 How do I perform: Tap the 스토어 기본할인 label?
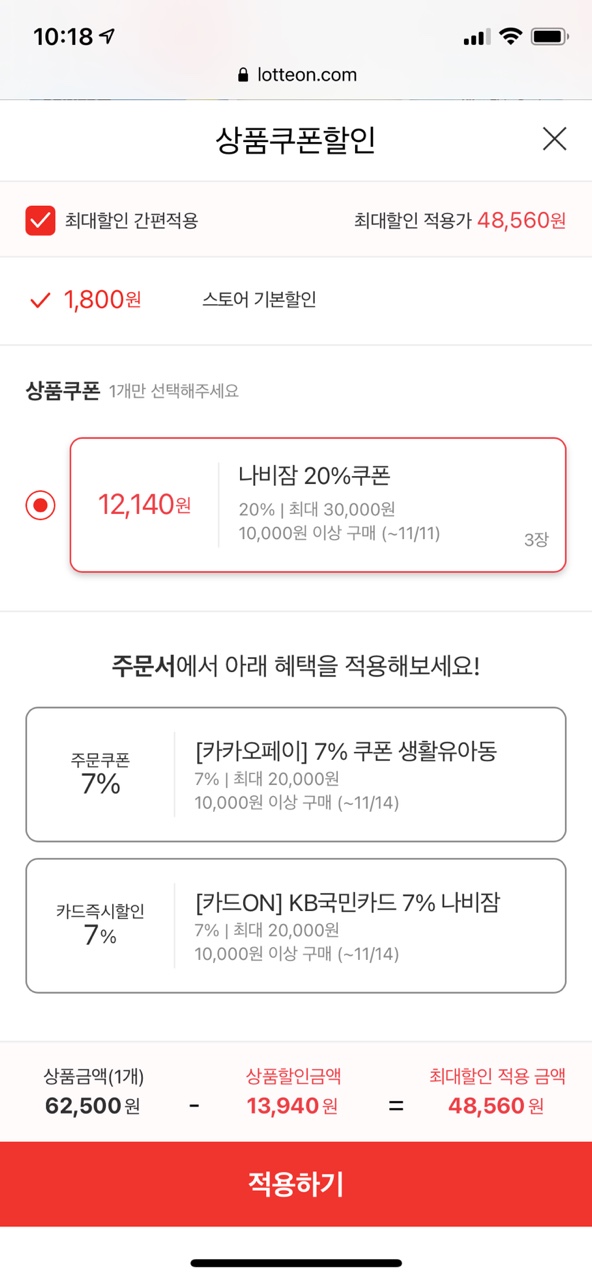tap(259, 299)
